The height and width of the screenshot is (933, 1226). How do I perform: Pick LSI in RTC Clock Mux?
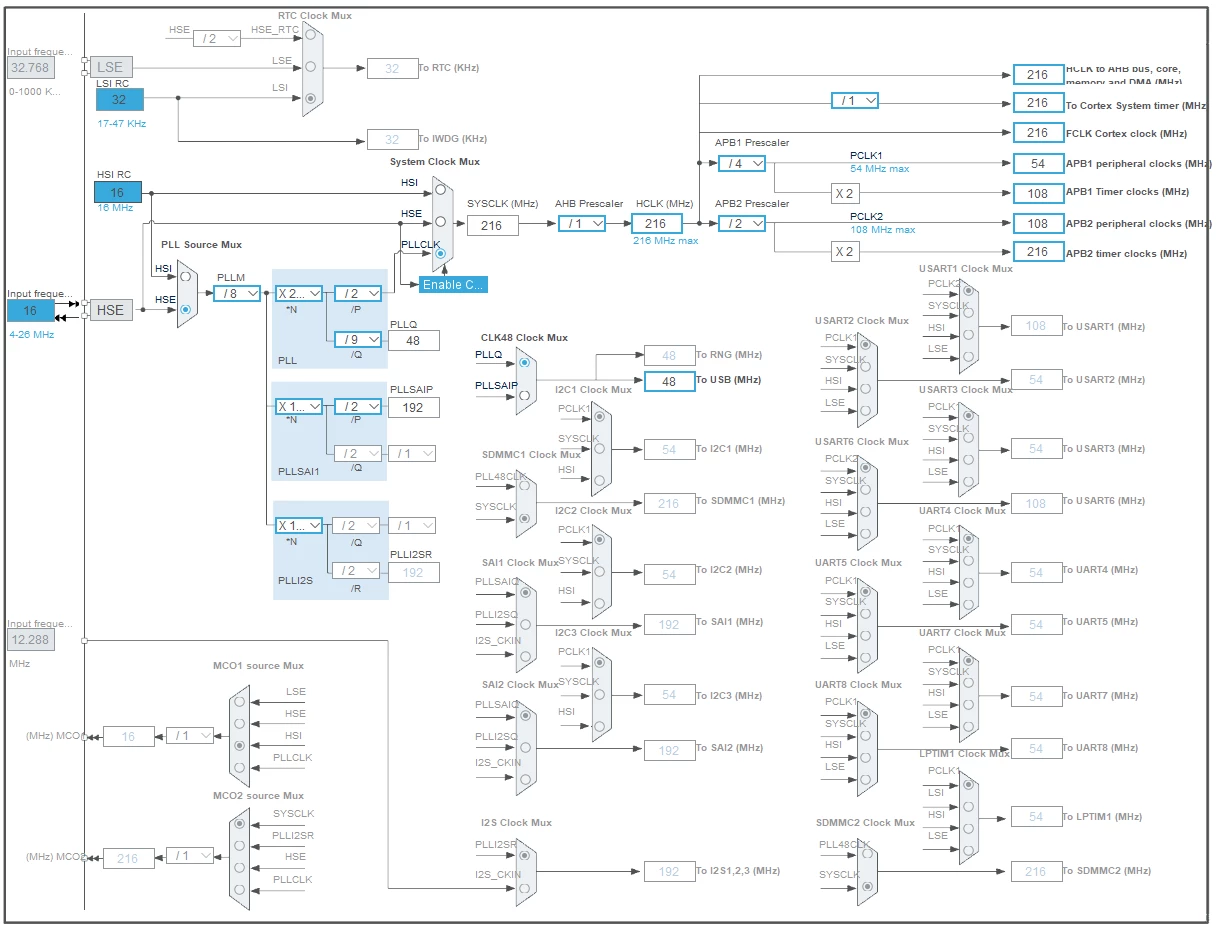pos(310,98)
